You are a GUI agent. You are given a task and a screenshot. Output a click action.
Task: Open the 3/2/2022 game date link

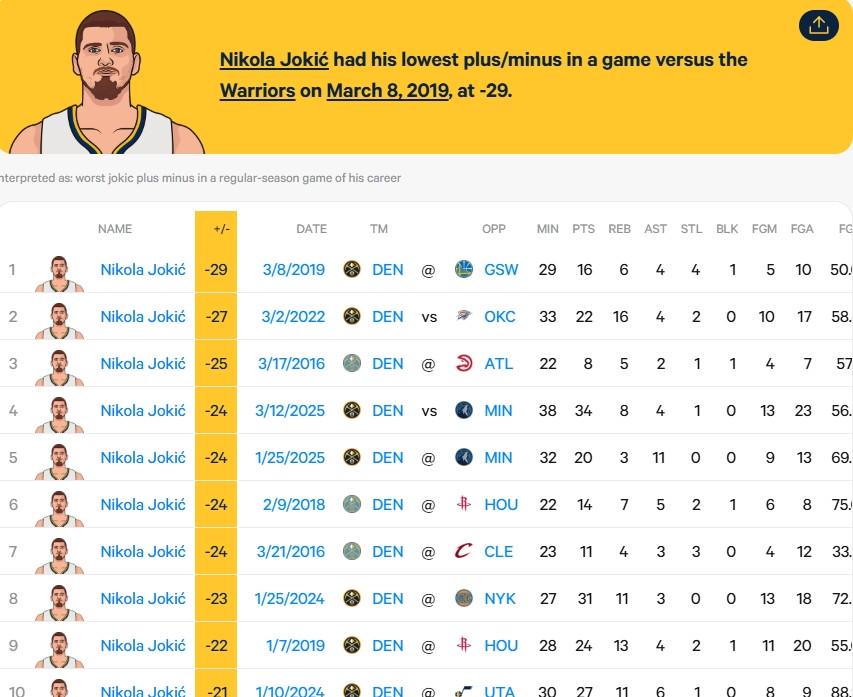[293, 317]
